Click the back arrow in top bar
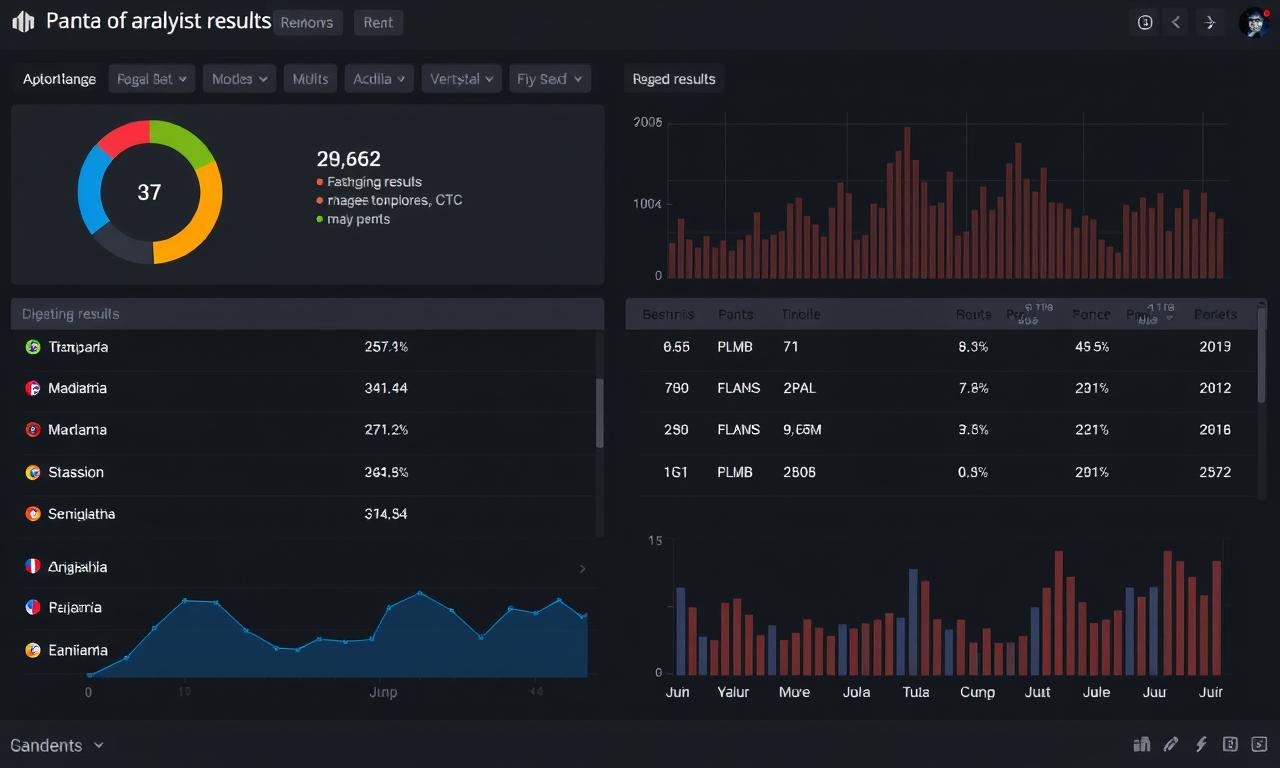This screenshot has height=768, width=1280. [x=1177, y=22]
